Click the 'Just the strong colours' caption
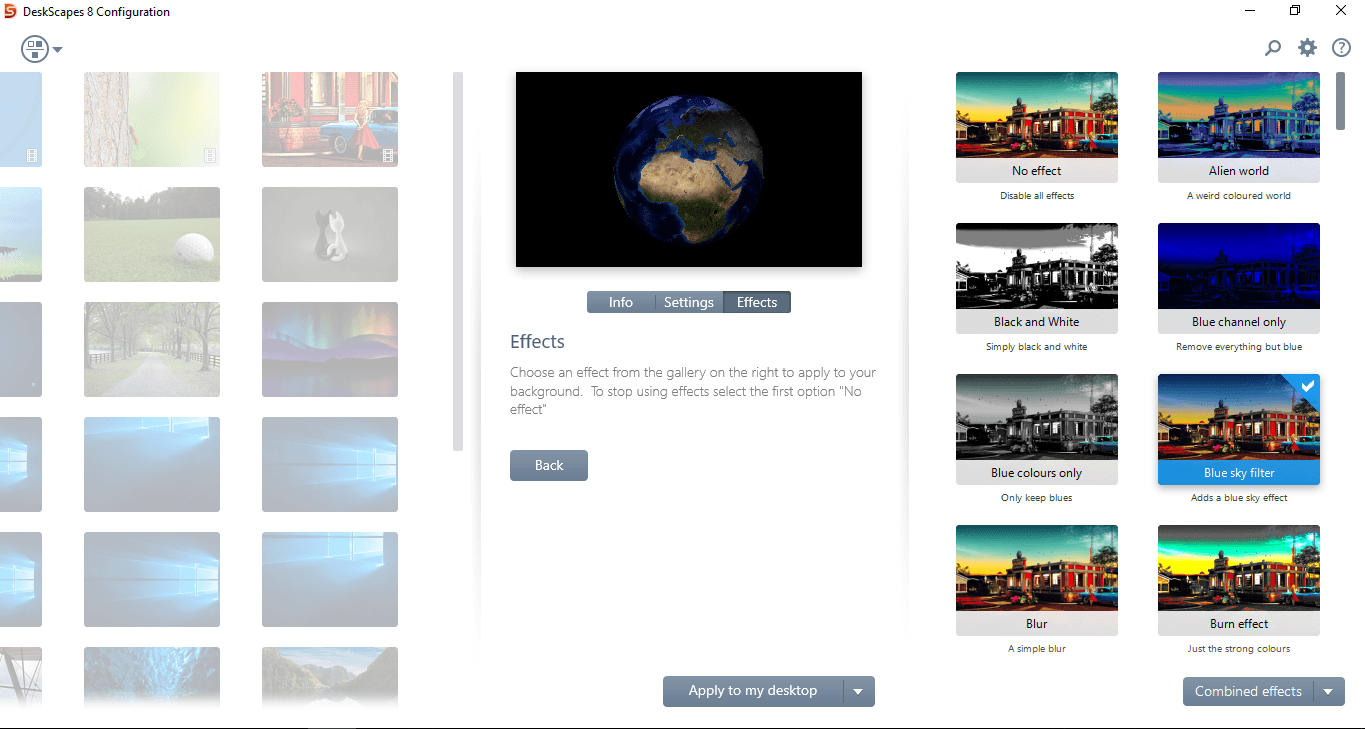 point(1239,649)
